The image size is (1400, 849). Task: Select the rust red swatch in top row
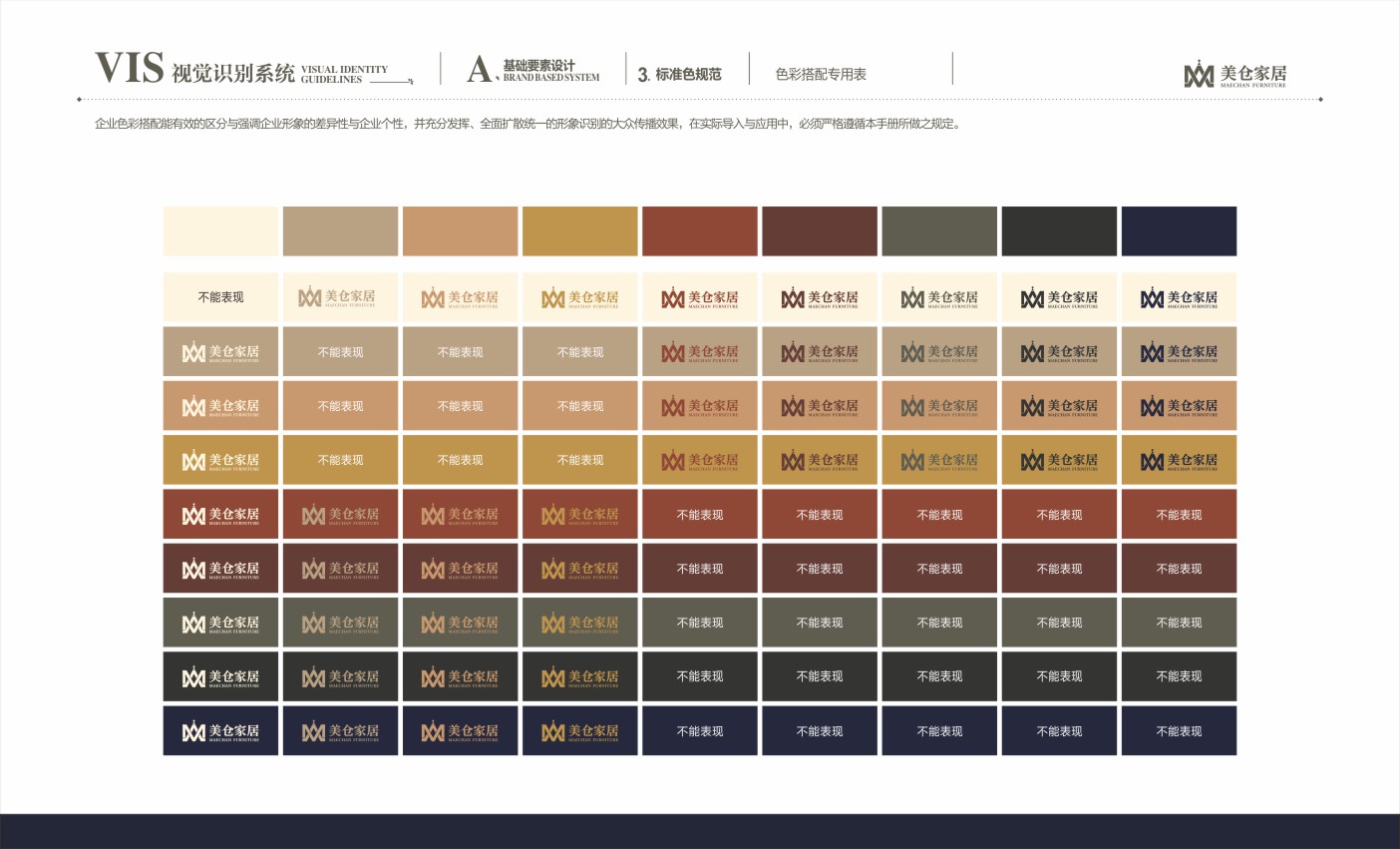(x=699, y=231)
